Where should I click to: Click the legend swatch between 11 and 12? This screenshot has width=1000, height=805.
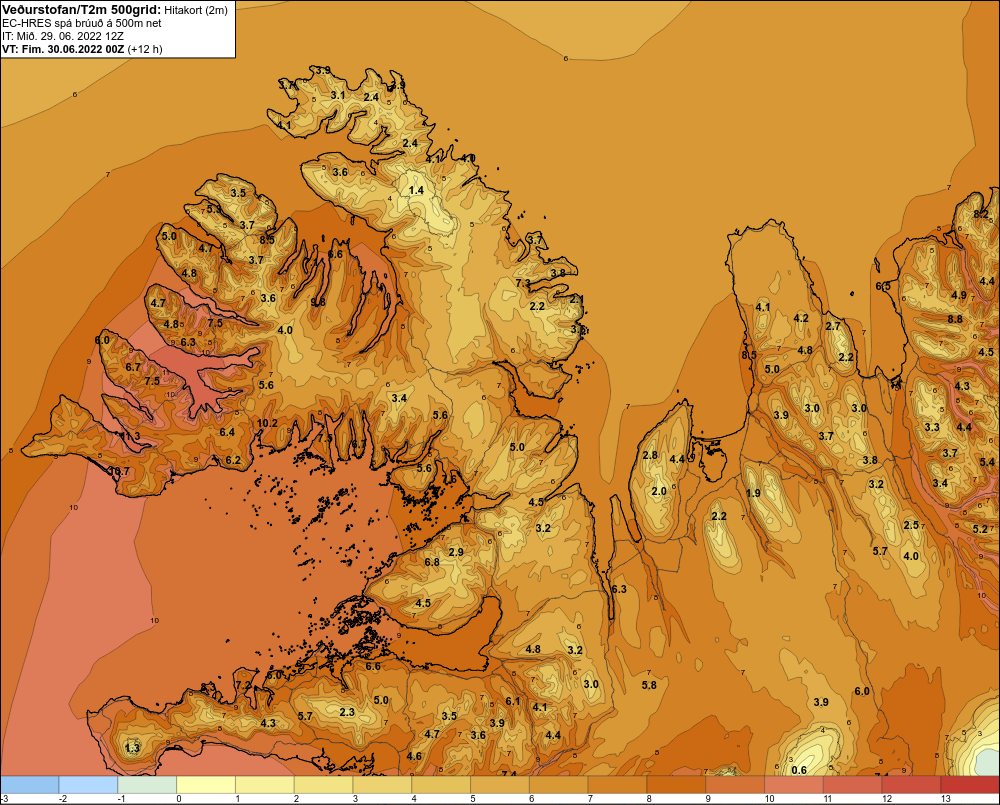[853, 785]
